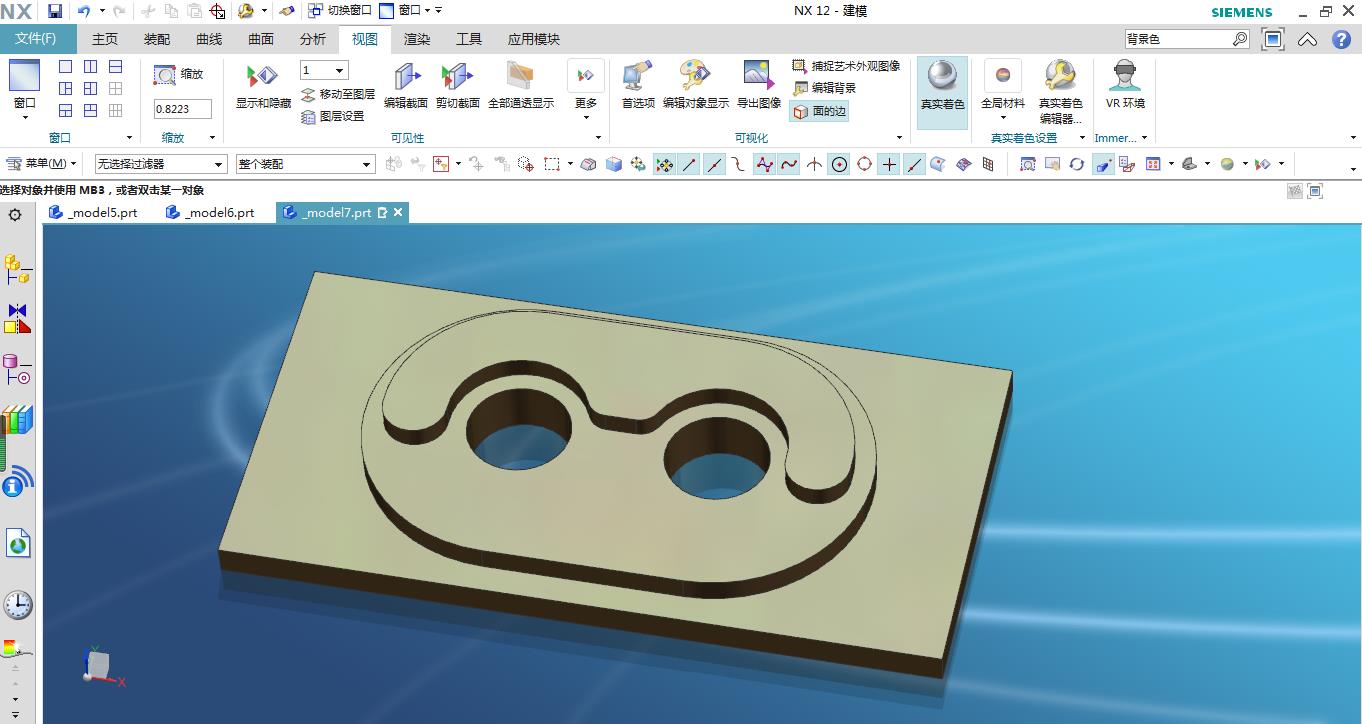Screen dimensions: 1362x724
Task: Click the sidebar settings gear icon
Action: pyautogui.click(x=15, y=215)
